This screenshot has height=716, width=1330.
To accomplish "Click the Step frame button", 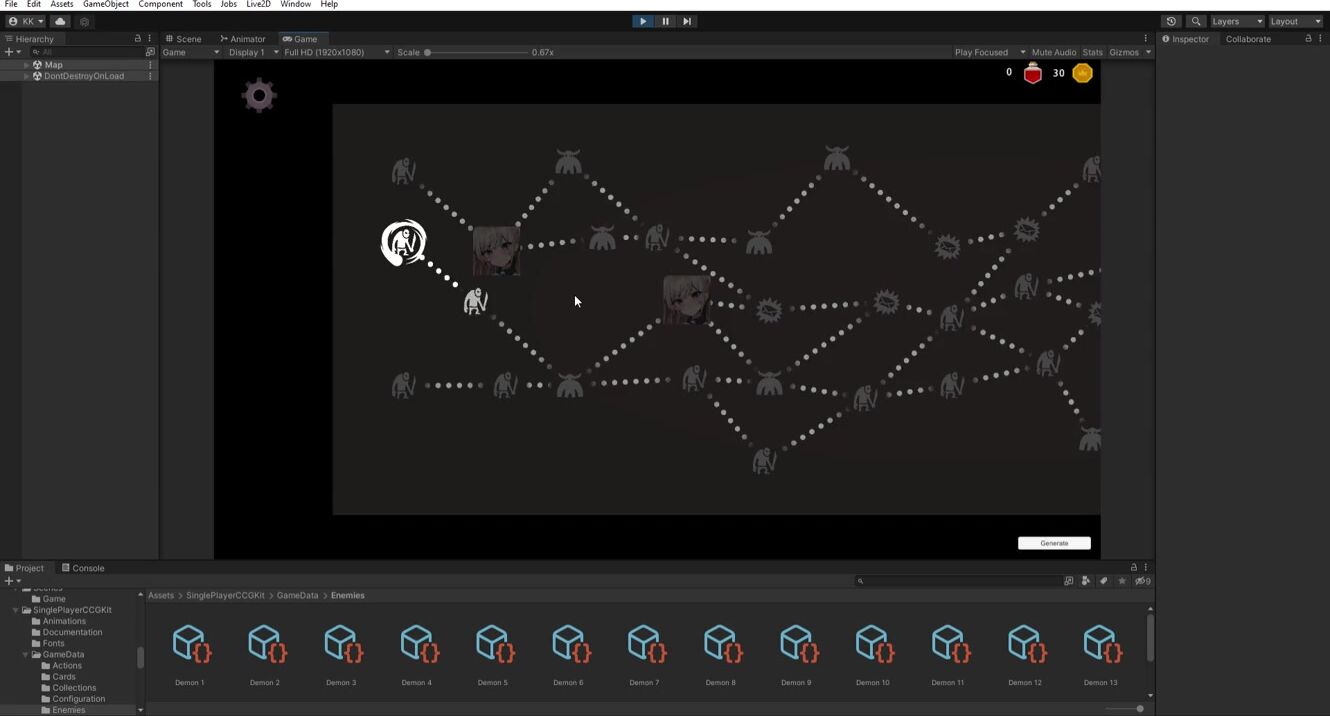I will point(687,21).
